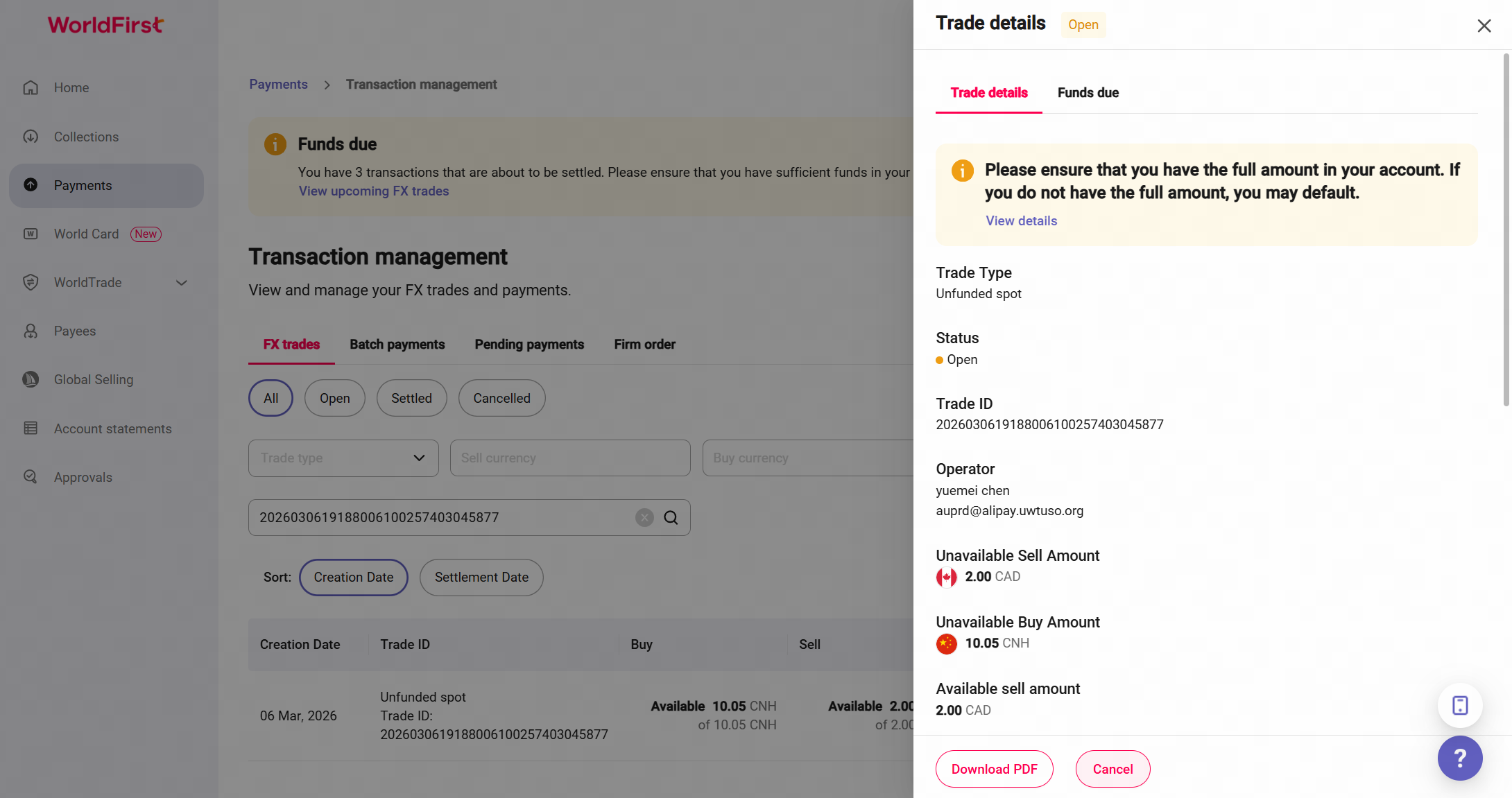Click the Account statements icon
The width and height of the screenshot is (1512, 798).
tap(31, 428)
